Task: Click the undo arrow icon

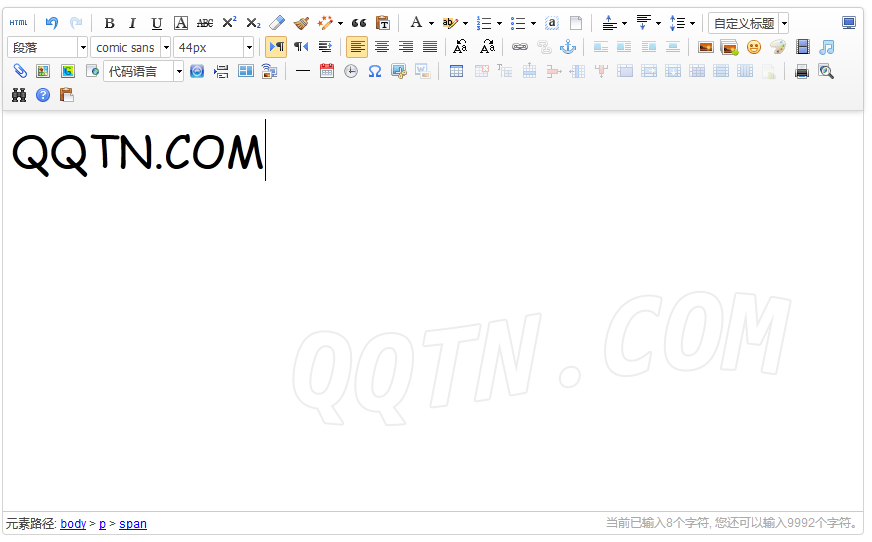Action: coord(52,23)
